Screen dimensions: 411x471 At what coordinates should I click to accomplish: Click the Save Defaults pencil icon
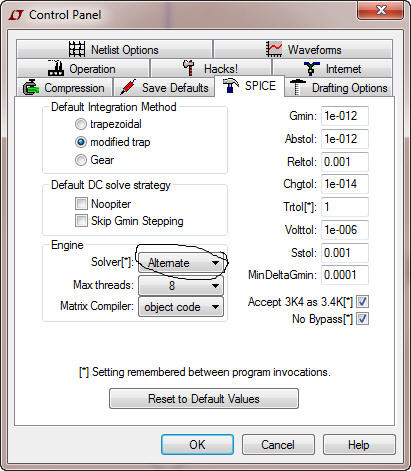128,87
